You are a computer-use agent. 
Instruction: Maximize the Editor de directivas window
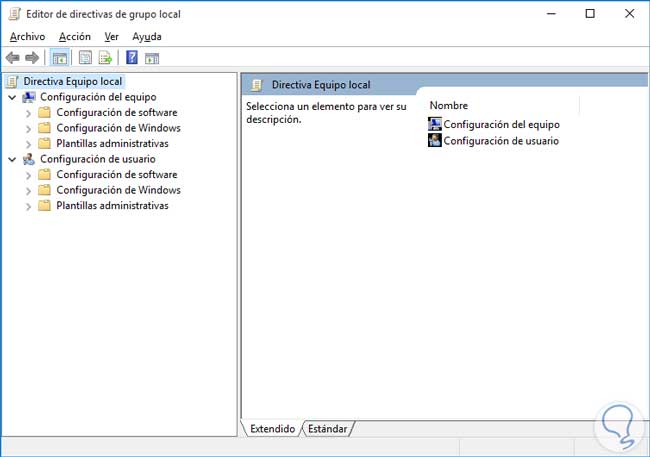click(x=590, y=14)
